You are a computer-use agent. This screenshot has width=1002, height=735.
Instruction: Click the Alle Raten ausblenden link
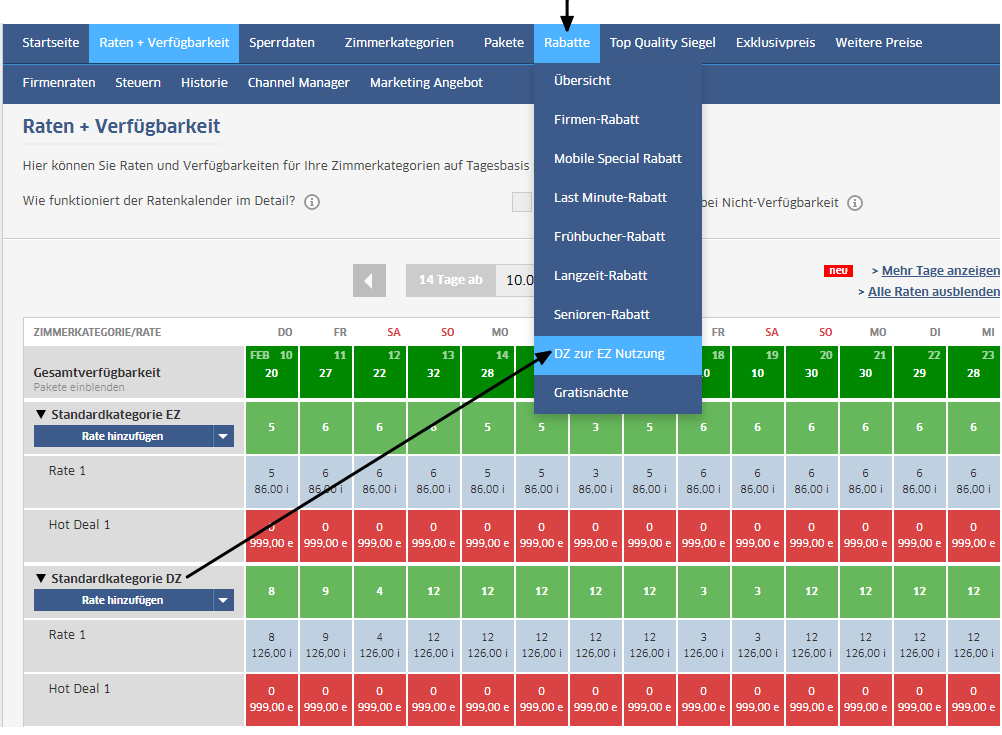tap(933, 292)
